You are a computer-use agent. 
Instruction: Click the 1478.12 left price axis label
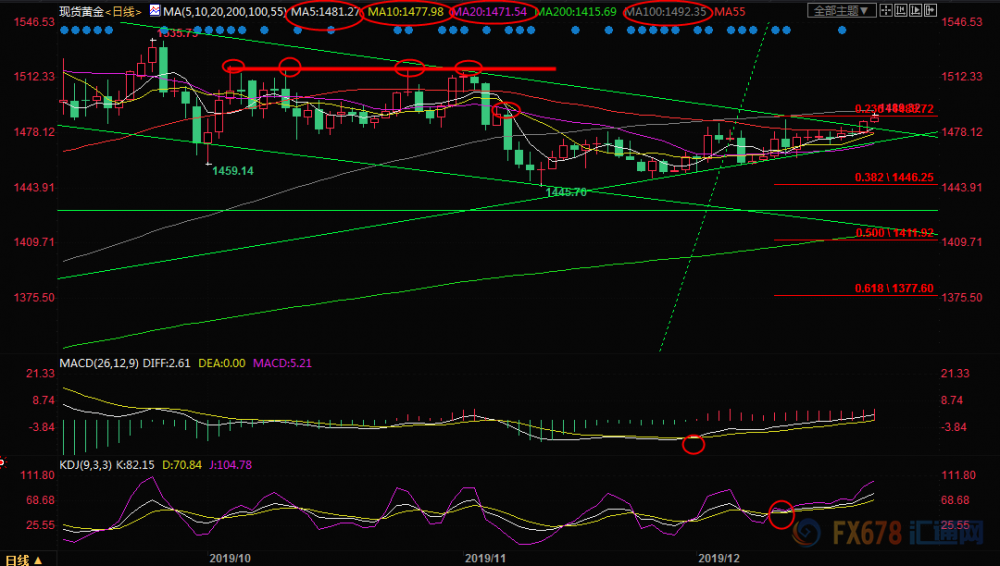(x=34, y=132)
